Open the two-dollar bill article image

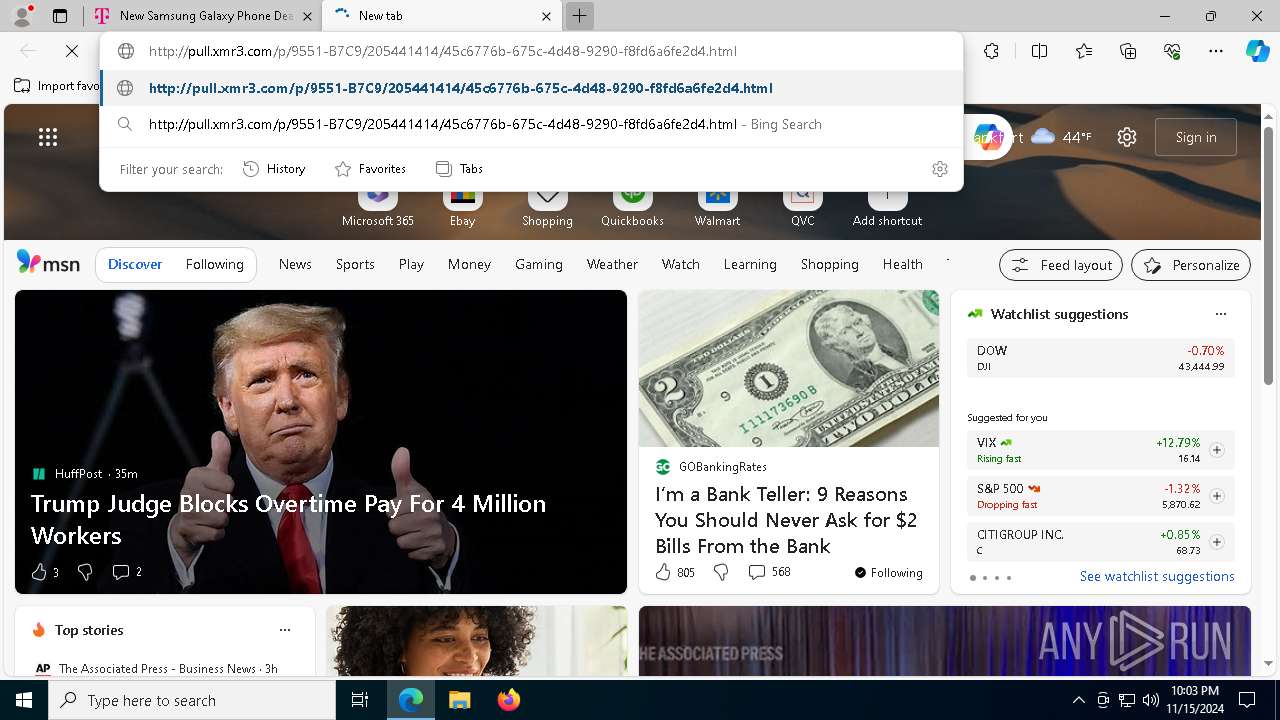point(789,368)
